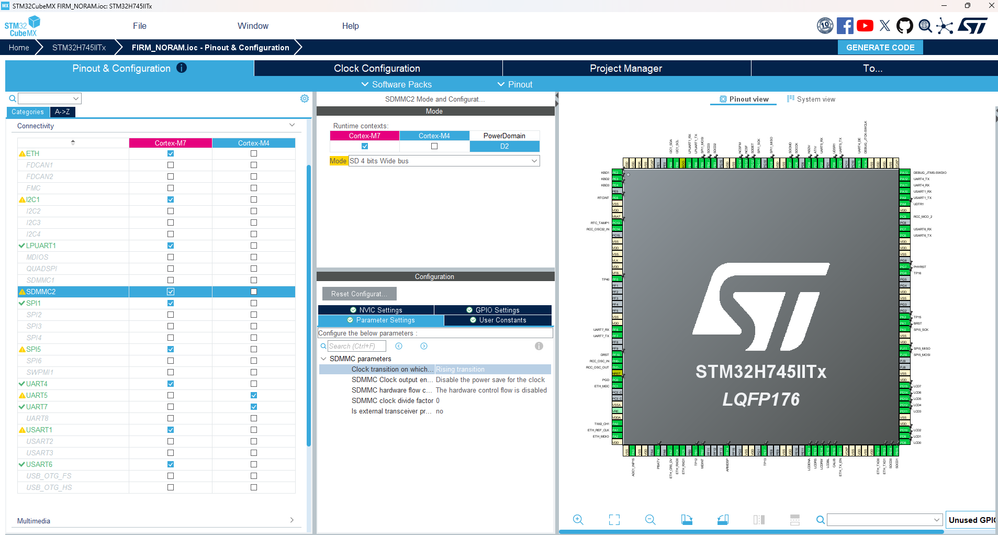The width and height of the screenshot is (998, 535).
Task: Toggle the vertical split layout icon
Action: pyautogui.click(x=759, y=520)
